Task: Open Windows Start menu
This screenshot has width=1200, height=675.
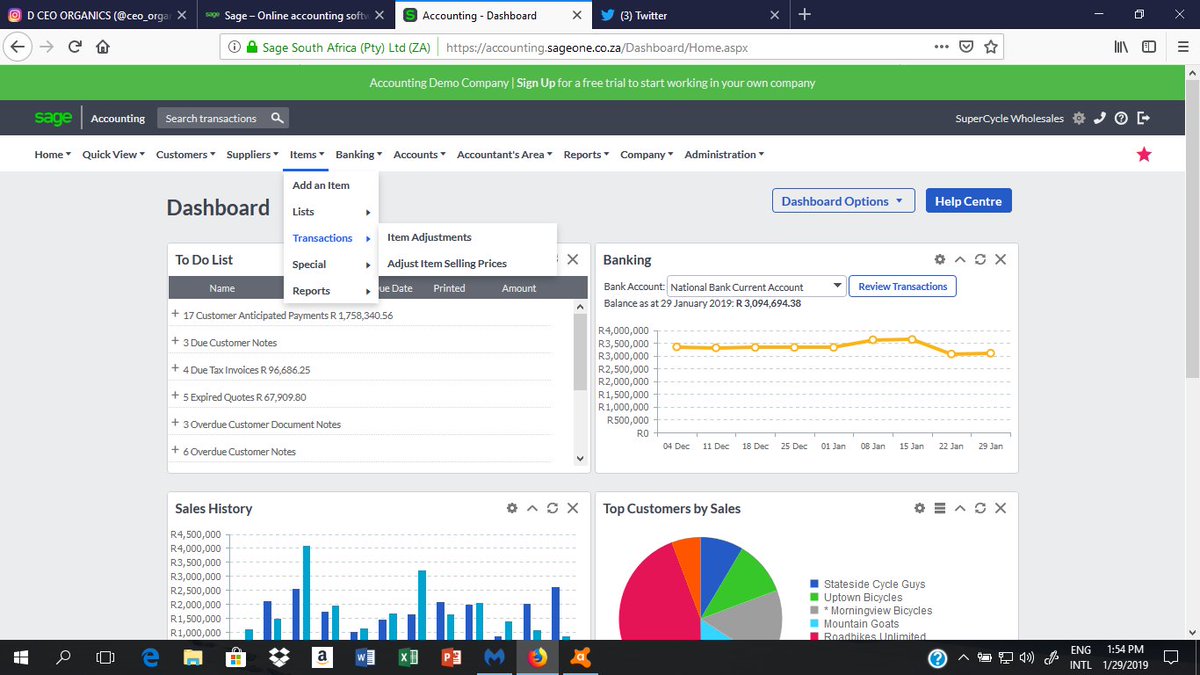Action: (21, 657)
